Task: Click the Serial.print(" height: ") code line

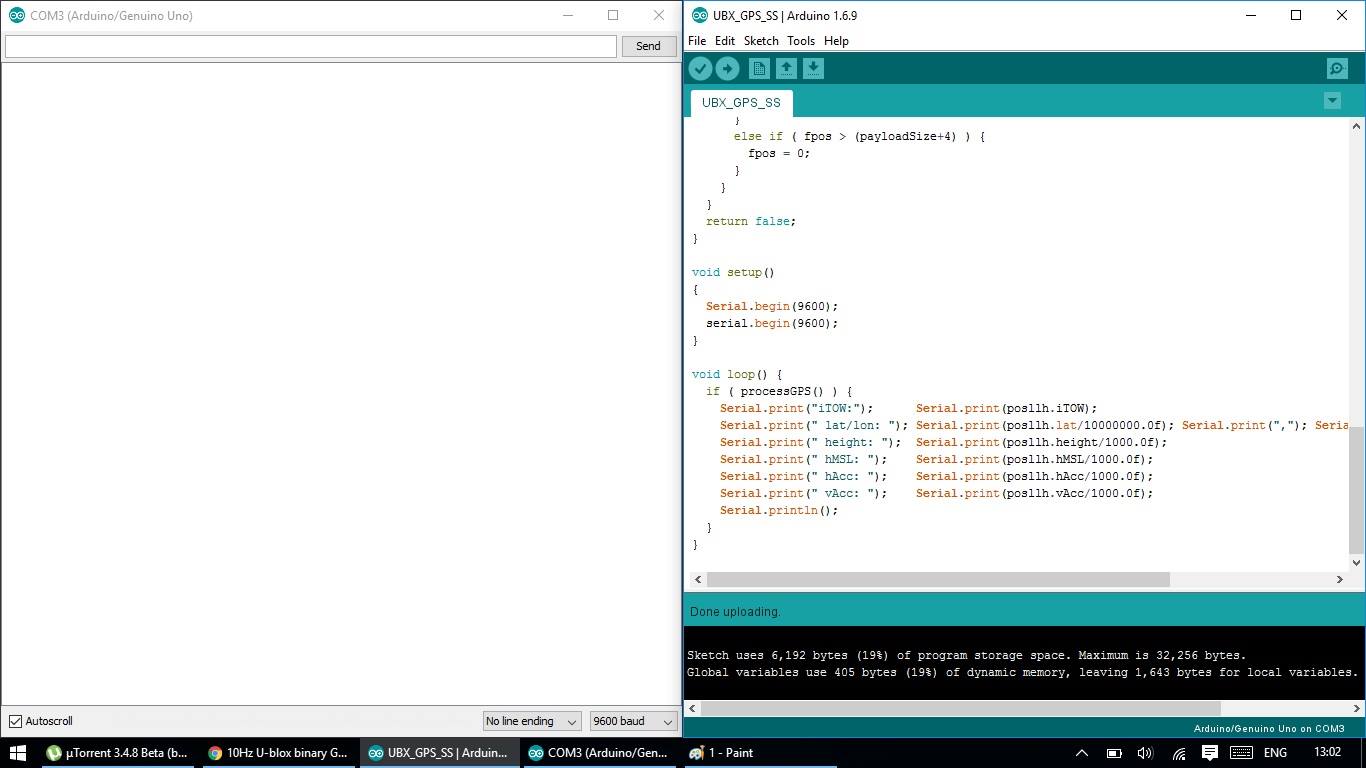Action: (x=943, y=442)
